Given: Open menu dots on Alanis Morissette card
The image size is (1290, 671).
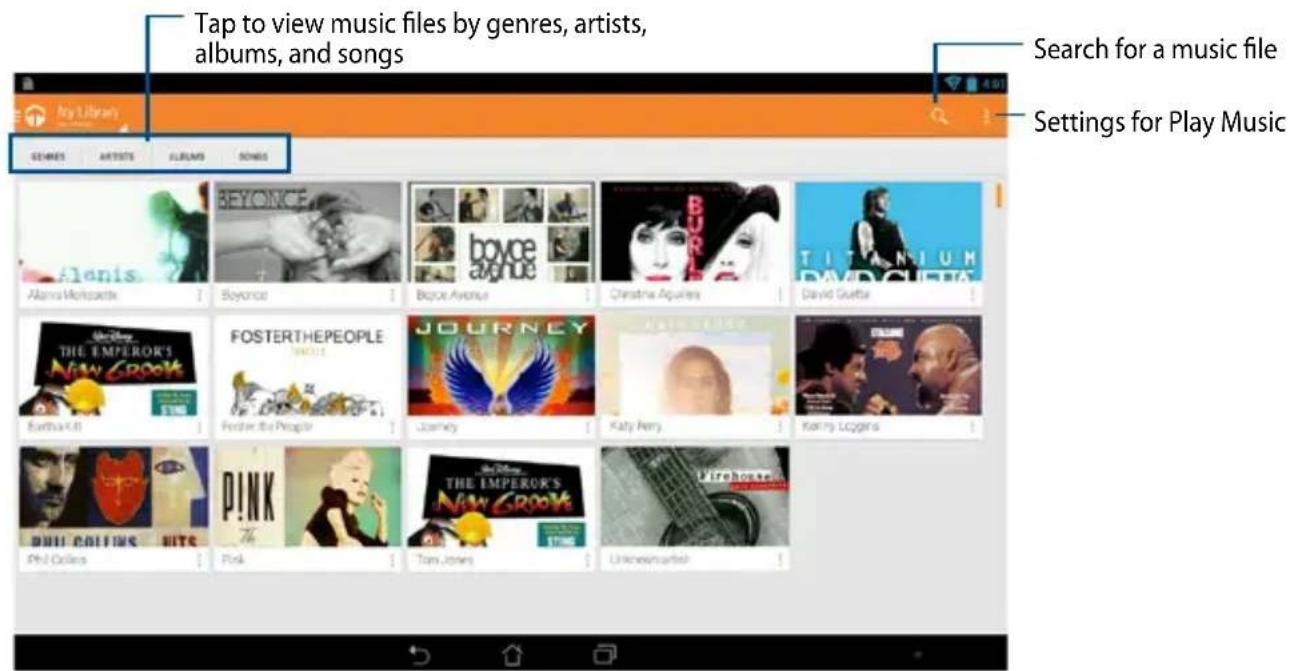Looking at the screenshot, I should tap(199, 295).
